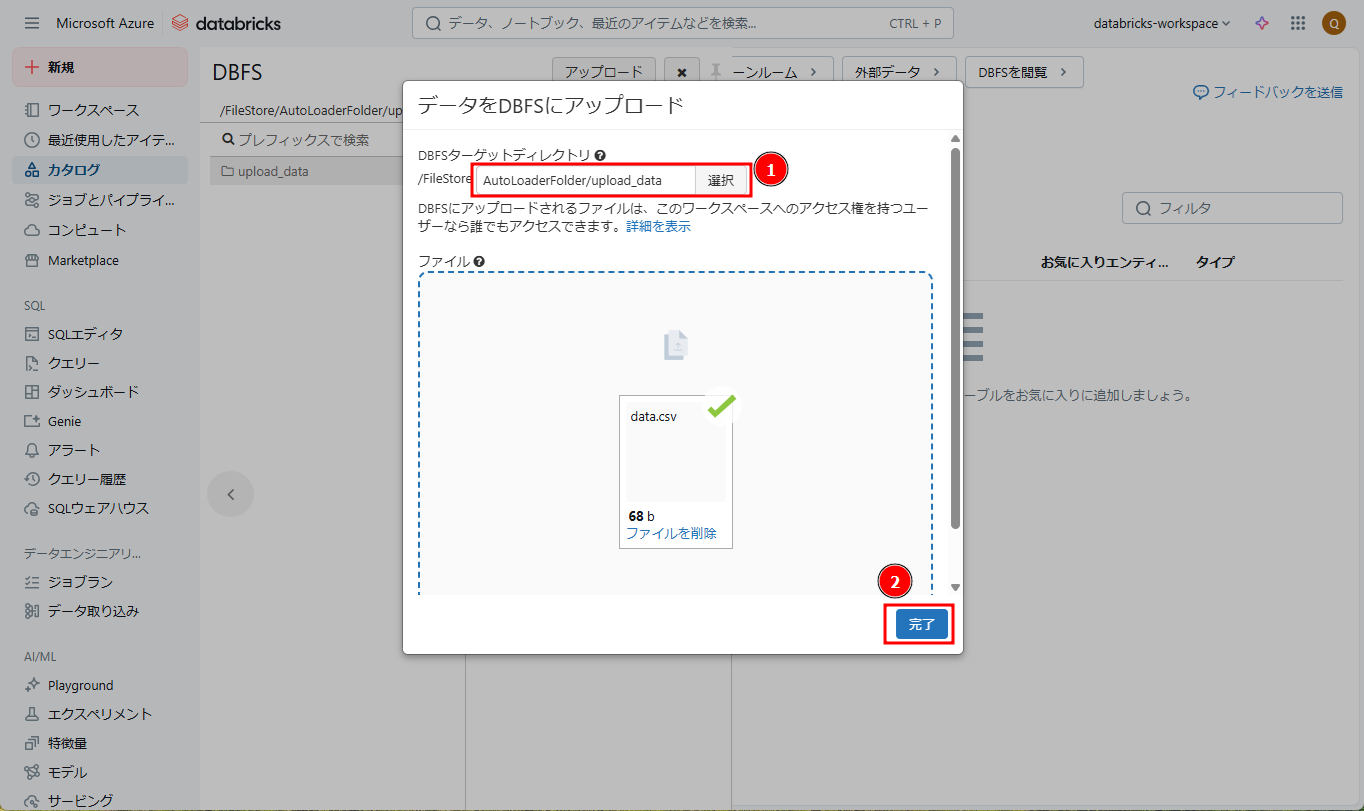Open the DBFSを閲覧 button
This screenshot has height=811, width=1364.
1023,72
